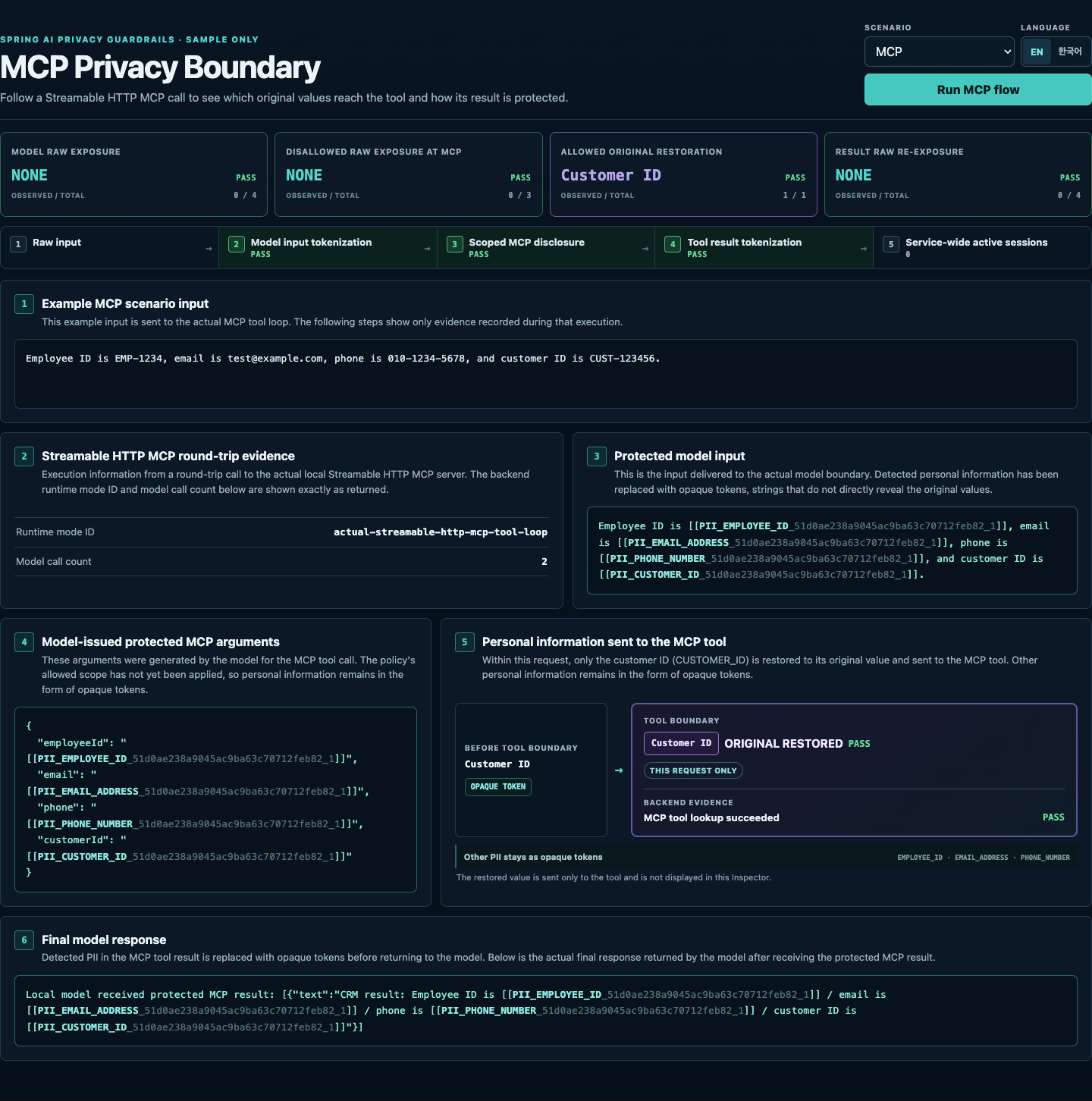Click the runtime mode value actual-streamable-http-mcp-tool-loop
Image resolution: width=1092 pixels, height=1101 pixels.
pyautogui.click(x=441, y=532)
